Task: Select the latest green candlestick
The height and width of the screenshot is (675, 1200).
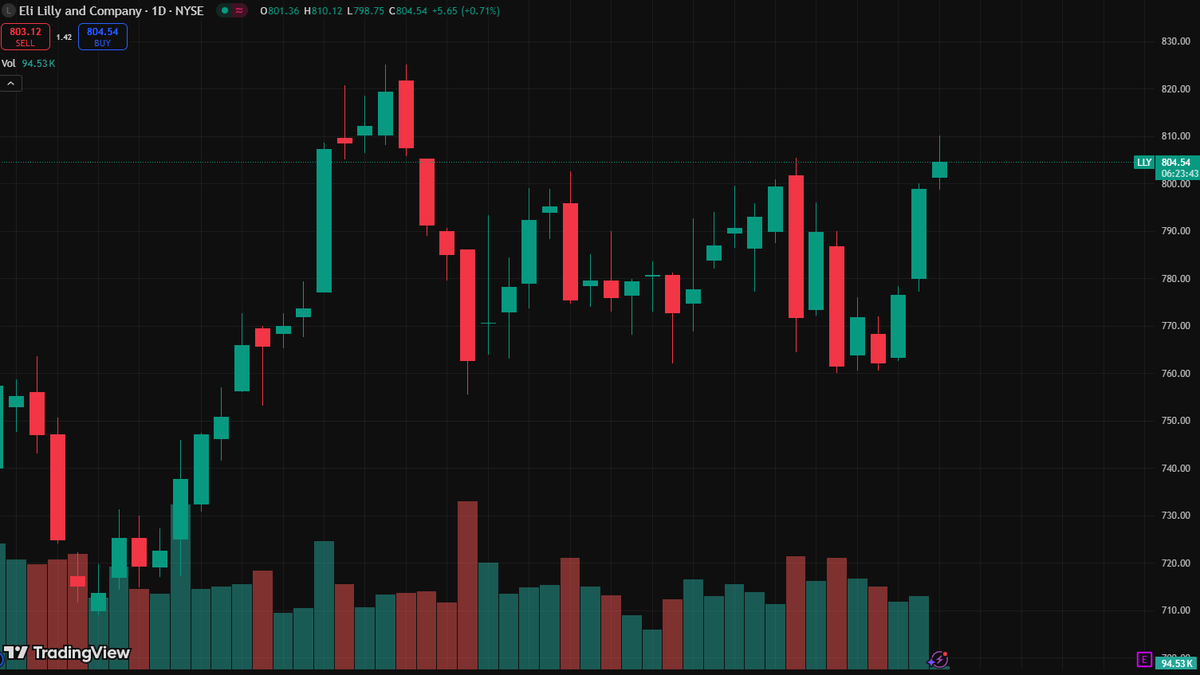Action: 939,170
